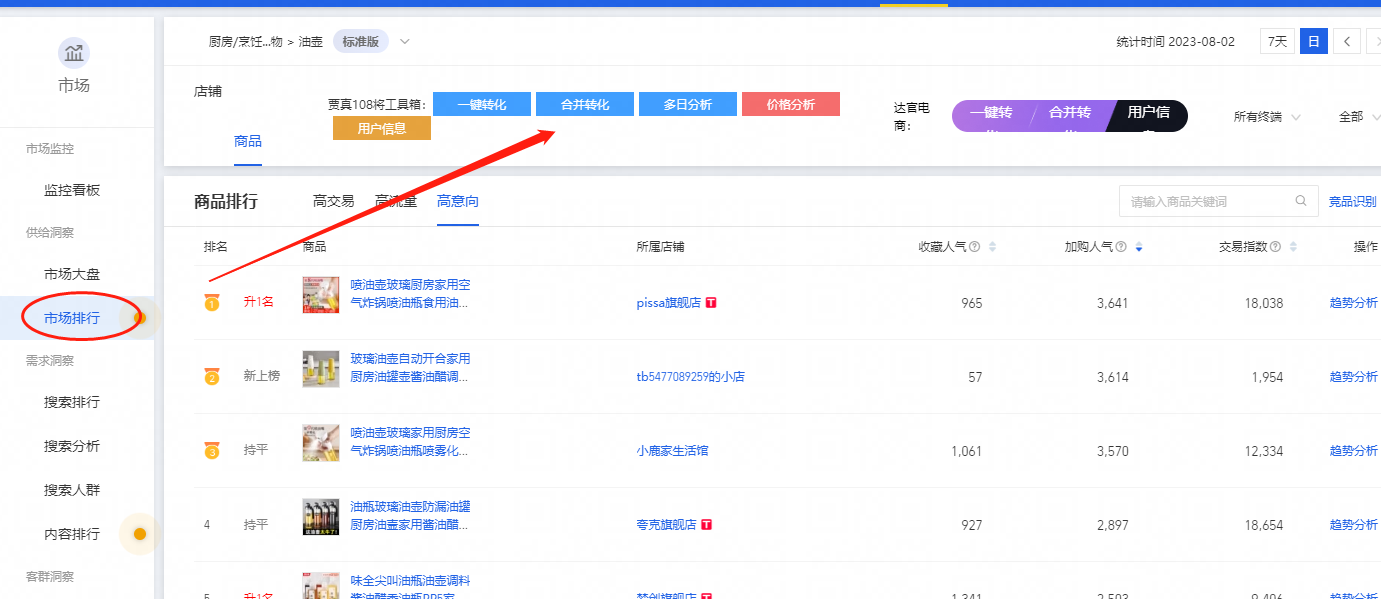This screenshot has height=599, width=1381.
Task: Click the help icon next to 收藏人气
Action: tap(974, 247)
